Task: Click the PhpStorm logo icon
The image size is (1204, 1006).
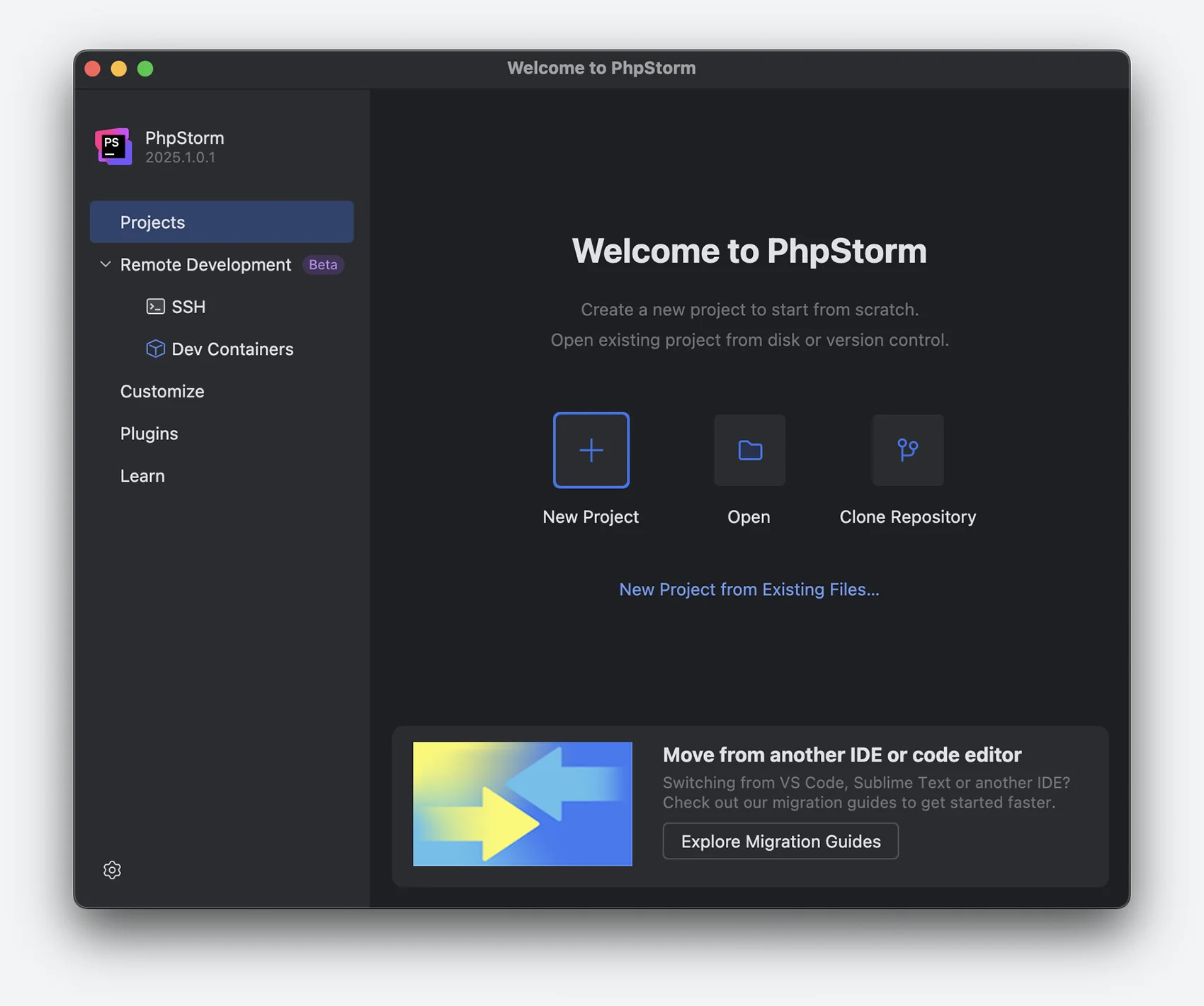Action: point(113,146)
